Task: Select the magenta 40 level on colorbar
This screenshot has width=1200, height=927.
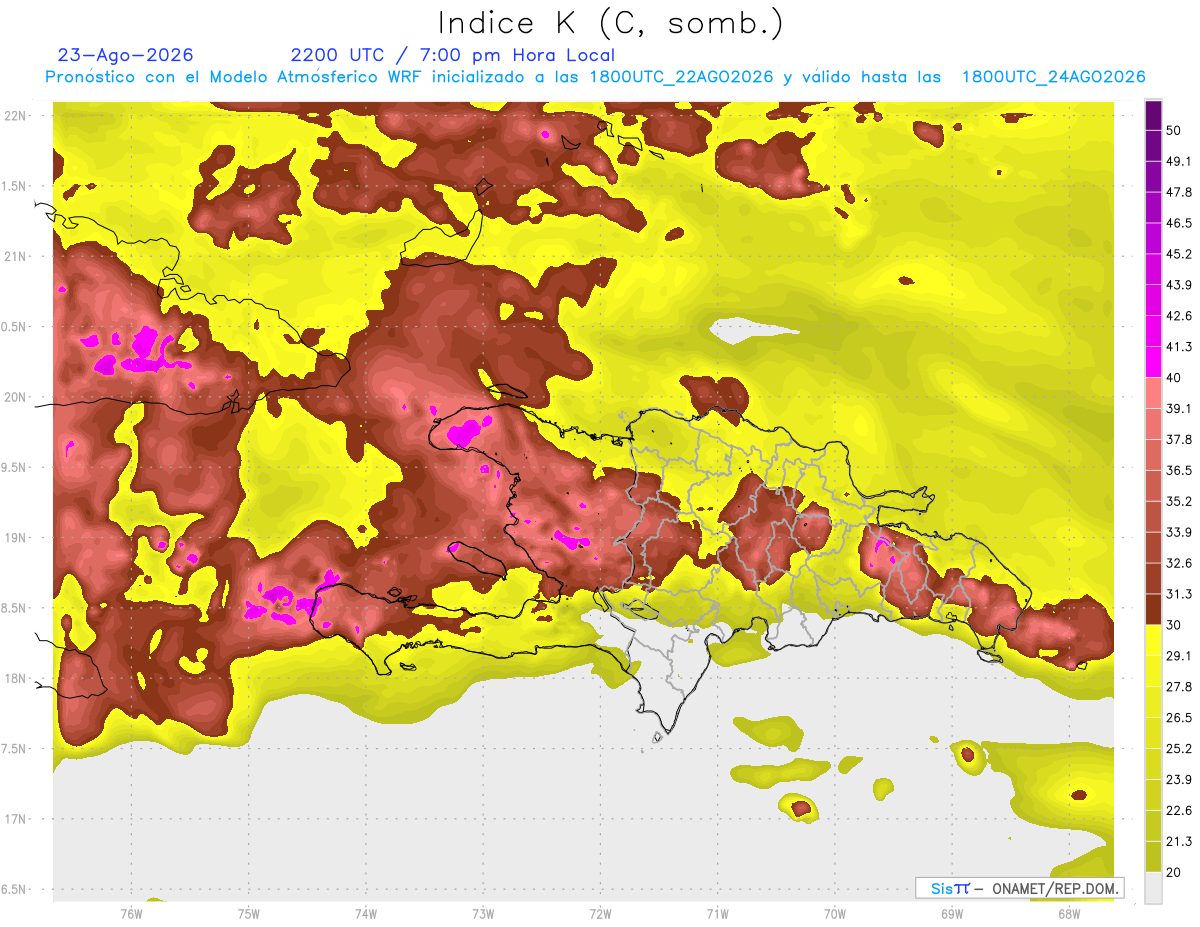Action: [1153, 361]
